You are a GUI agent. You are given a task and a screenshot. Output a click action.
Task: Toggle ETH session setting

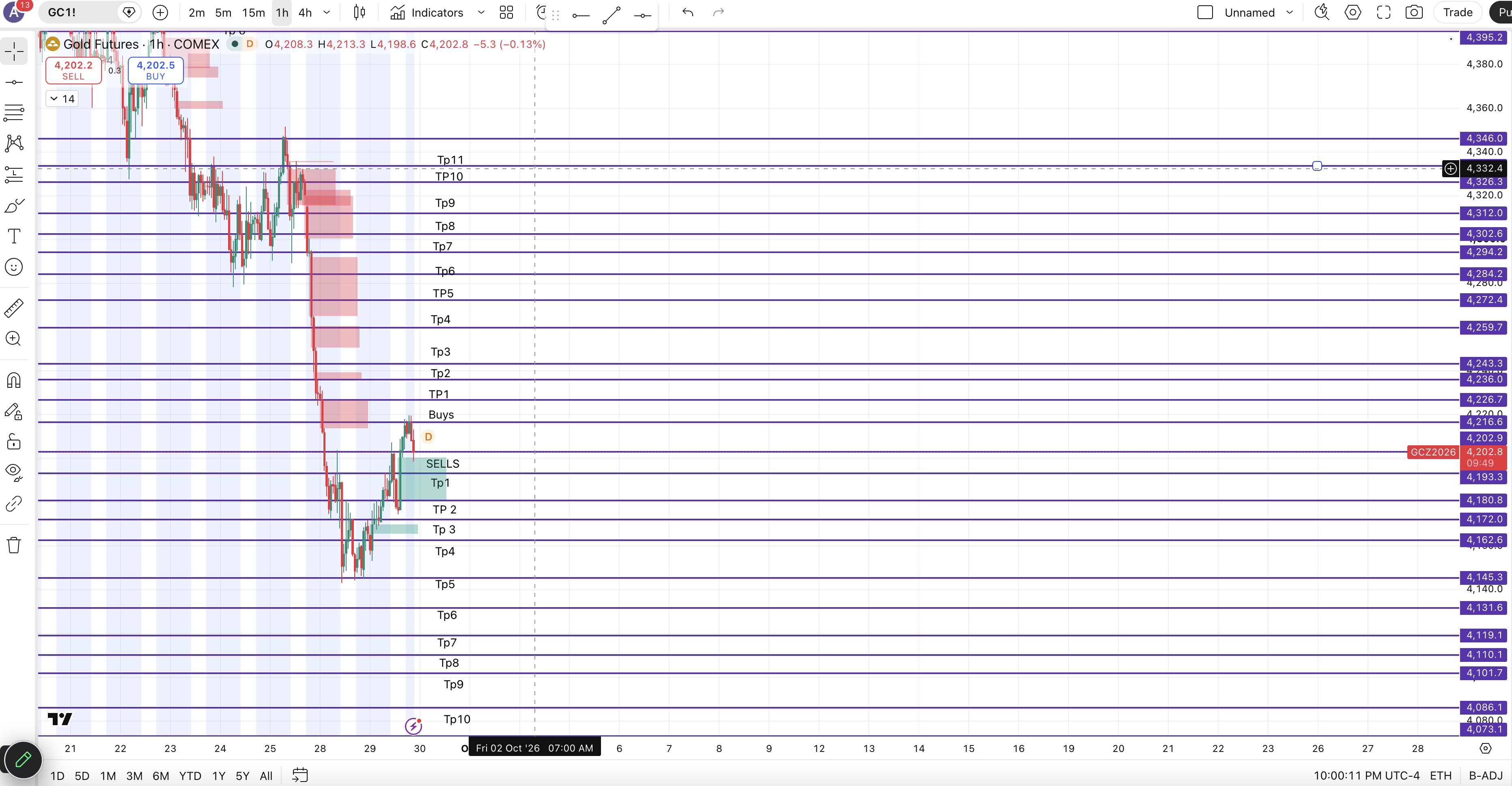(1441, 775)
